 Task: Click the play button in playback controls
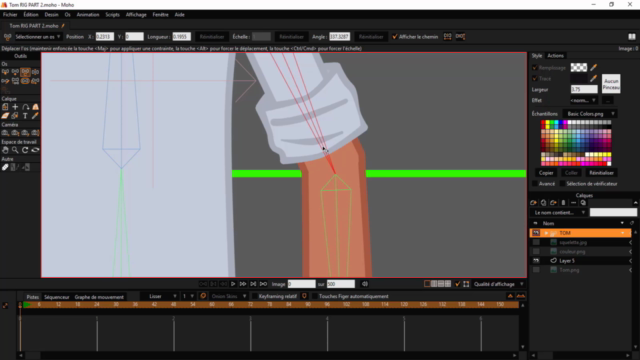pyautogui.click(x=233, y=284)
